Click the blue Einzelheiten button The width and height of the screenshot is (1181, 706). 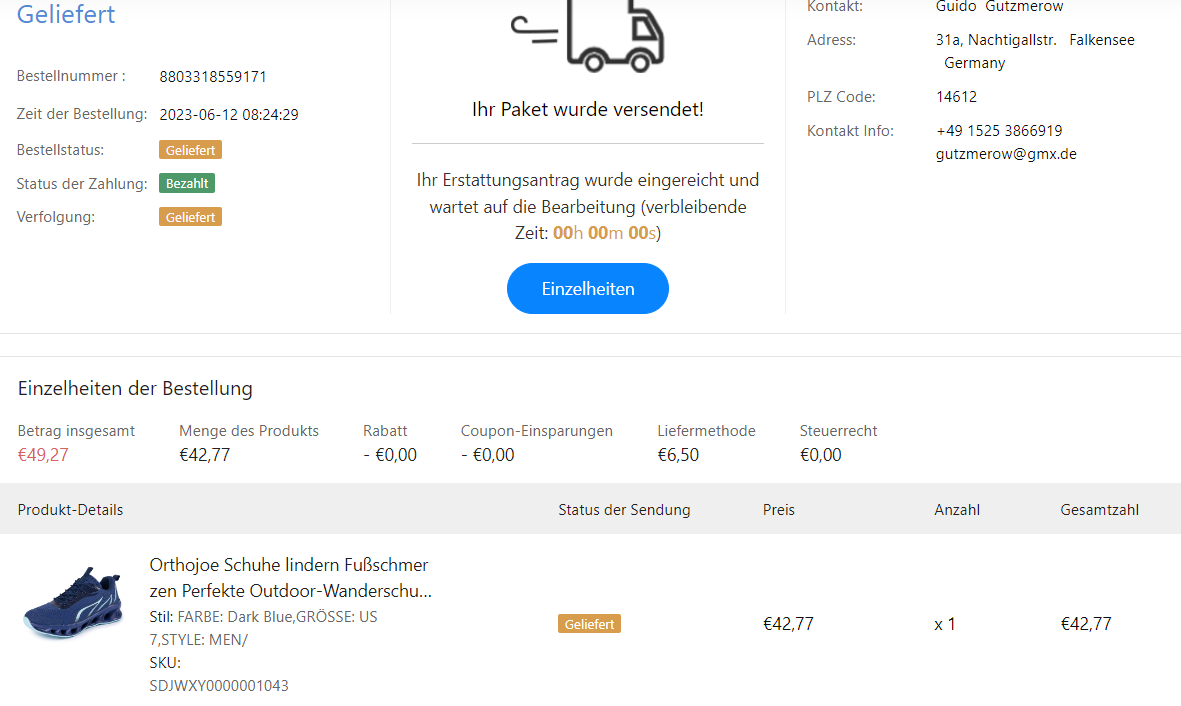588,289
